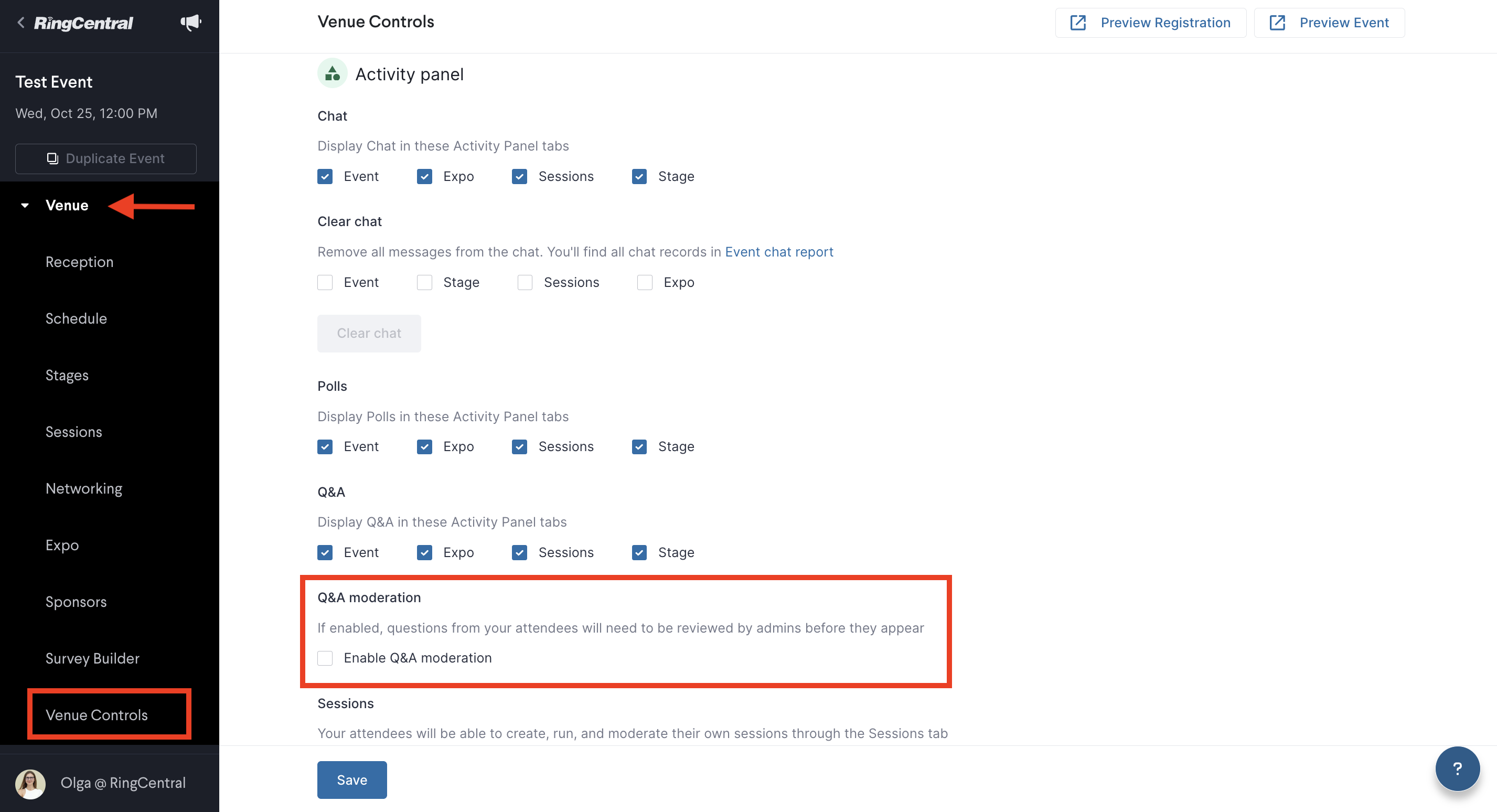
Task: Open the Event chat report link
Action: tap(779, 252)
